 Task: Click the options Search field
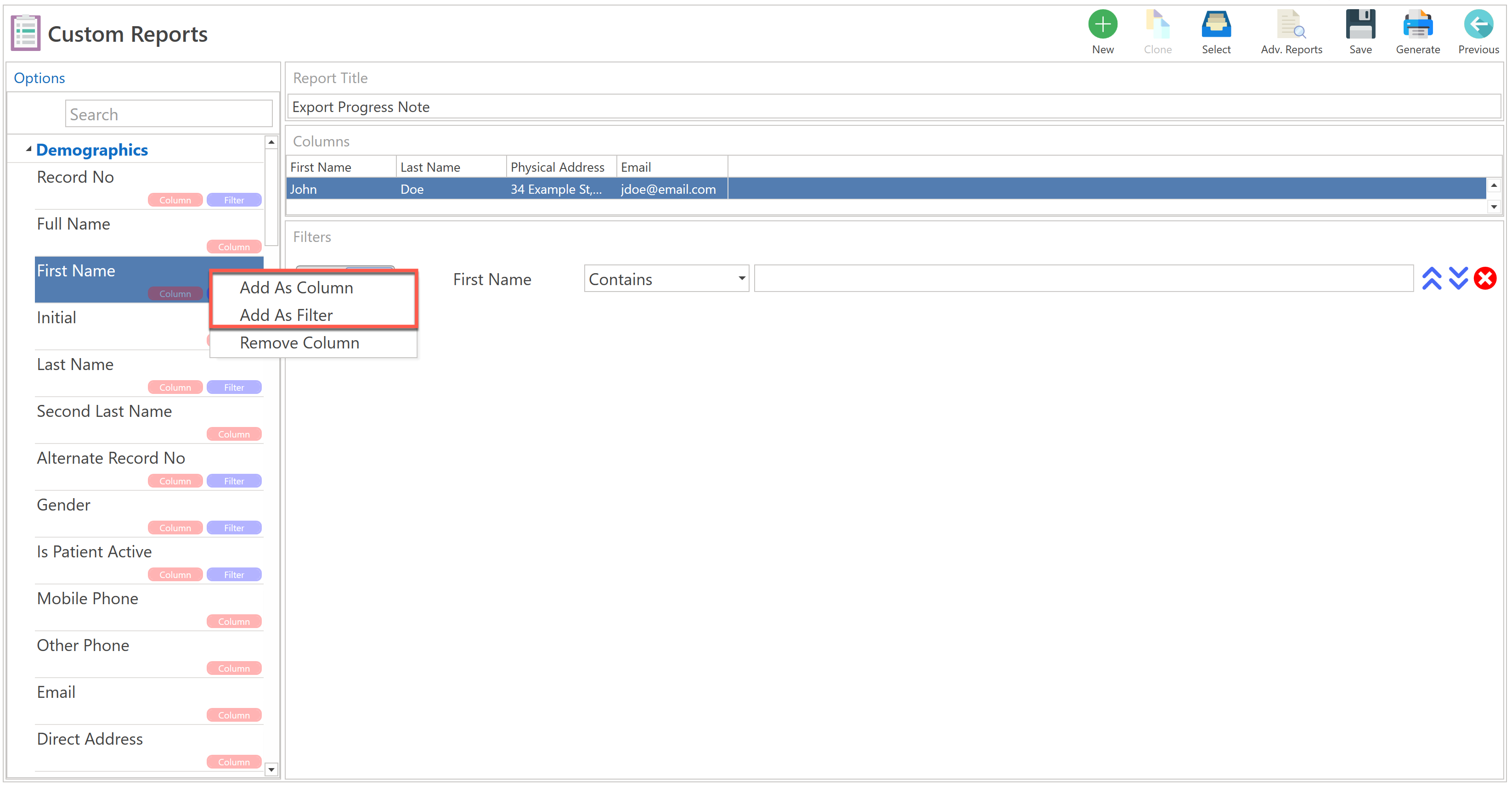[x=169, y=114]
